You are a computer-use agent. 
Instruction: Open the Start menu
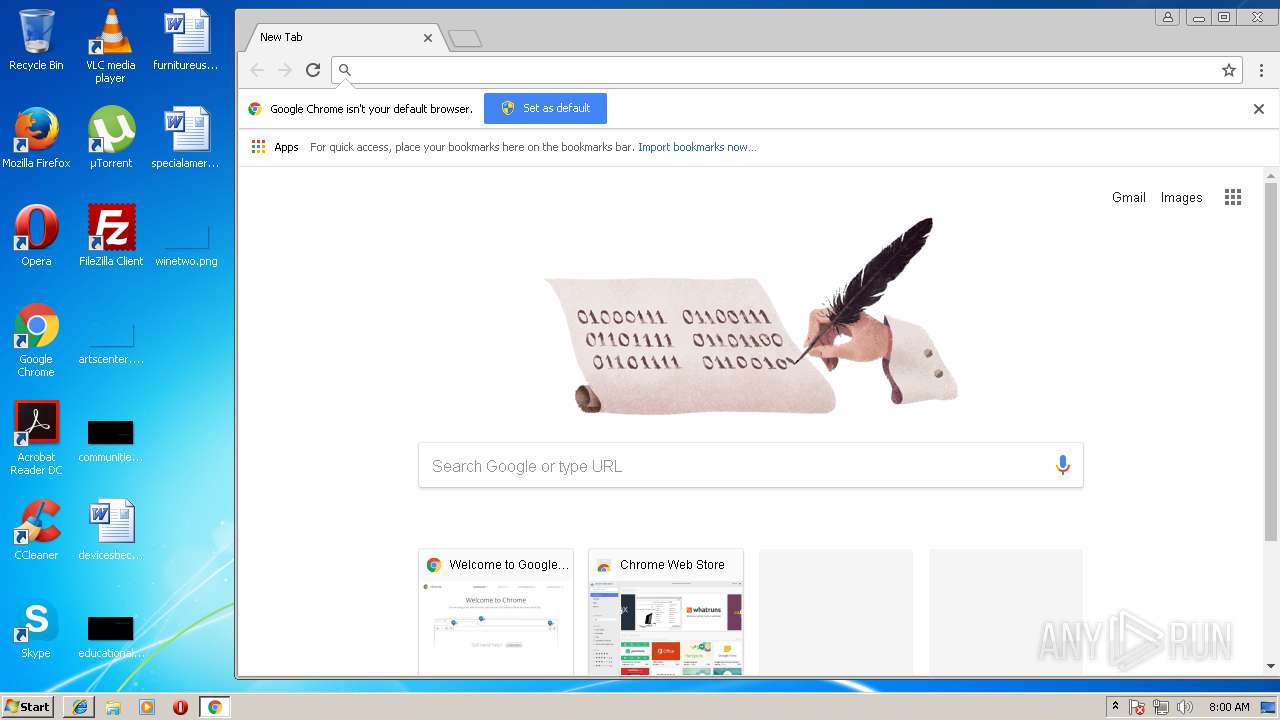[x=27, y=707]
